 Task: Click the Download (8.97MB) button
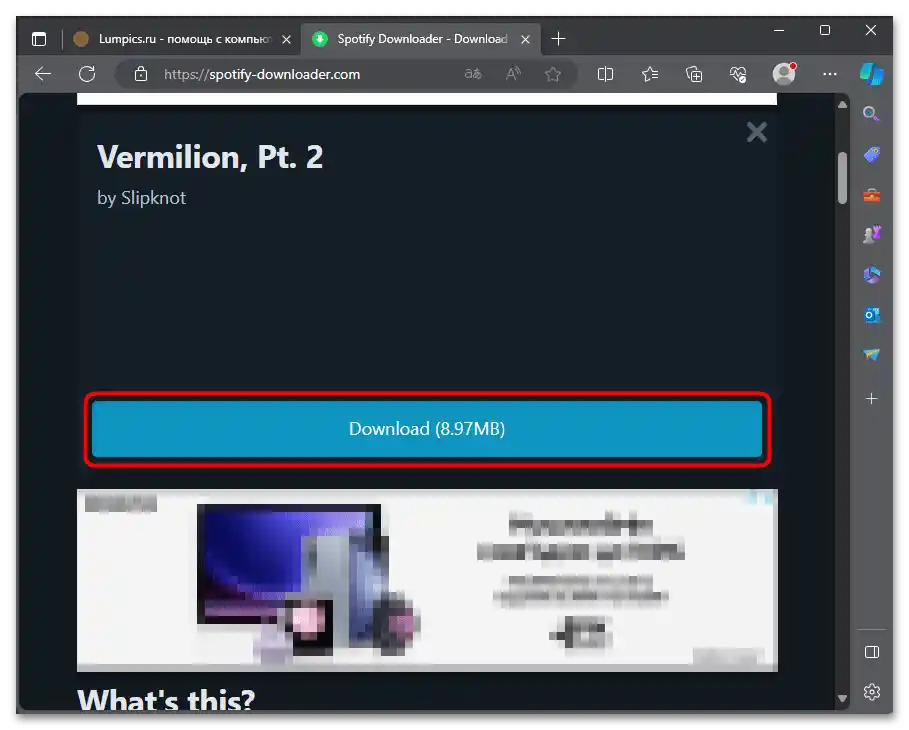(427, 429)
